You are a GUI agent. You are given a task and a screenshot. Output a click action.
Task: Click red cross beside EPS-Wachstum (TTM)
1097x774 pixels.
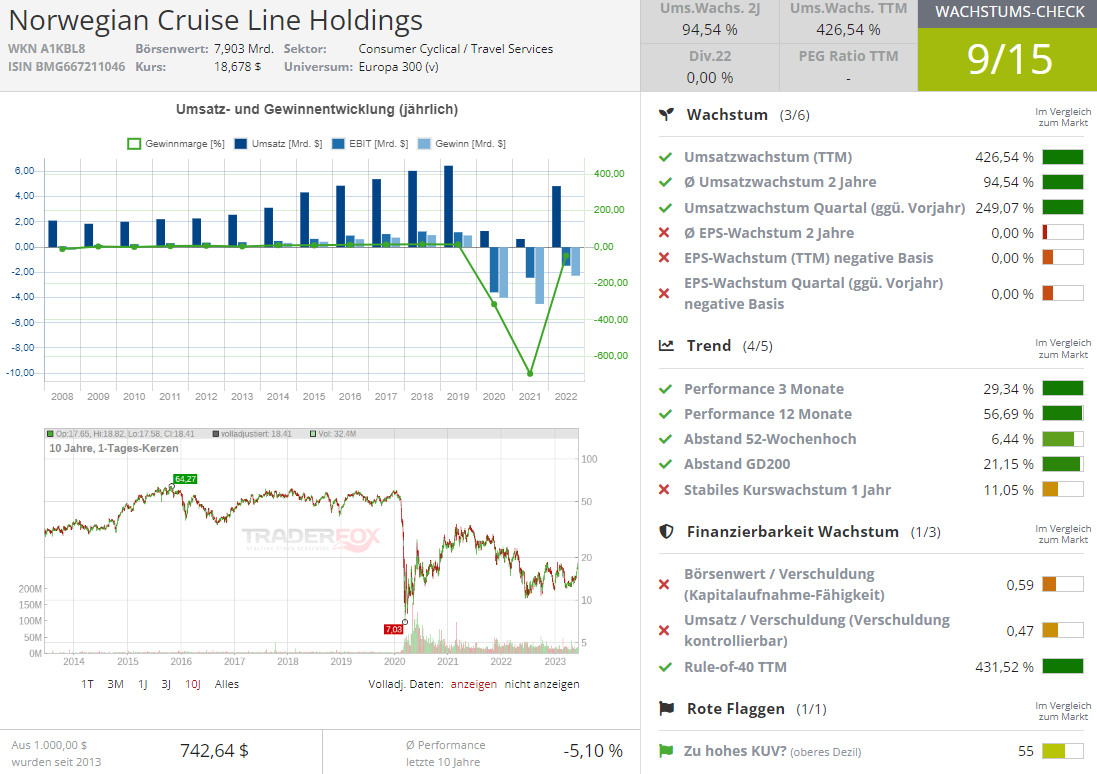665,258
